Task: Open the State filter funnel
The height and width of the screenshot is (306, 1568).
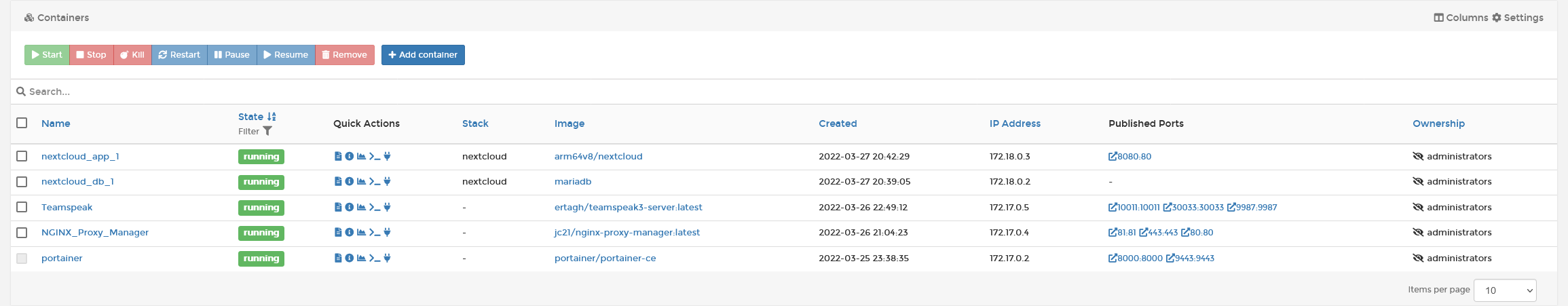Action: click(267, 132)
